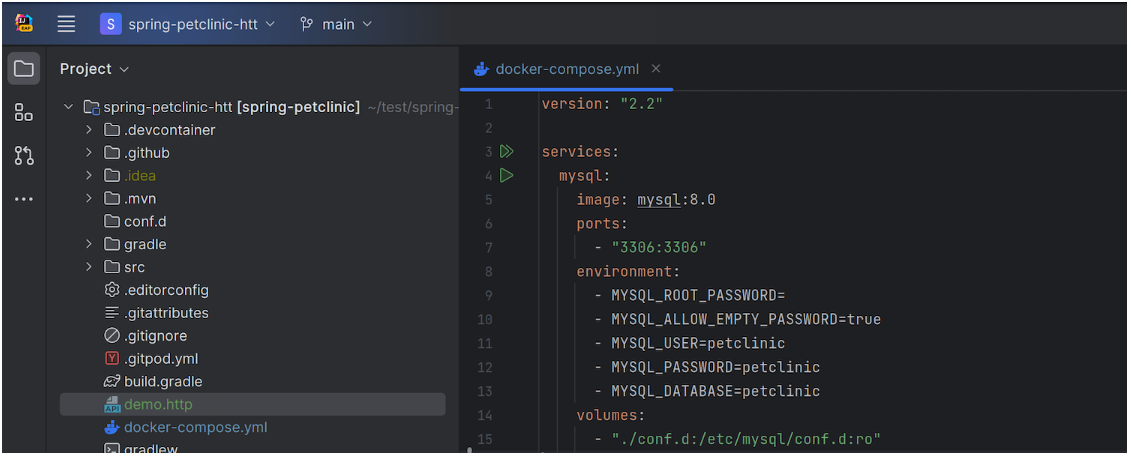This screenshot has width=1131, height=458.
Task: Close the docker-compose.yml tab
Action: coord(656,69)
